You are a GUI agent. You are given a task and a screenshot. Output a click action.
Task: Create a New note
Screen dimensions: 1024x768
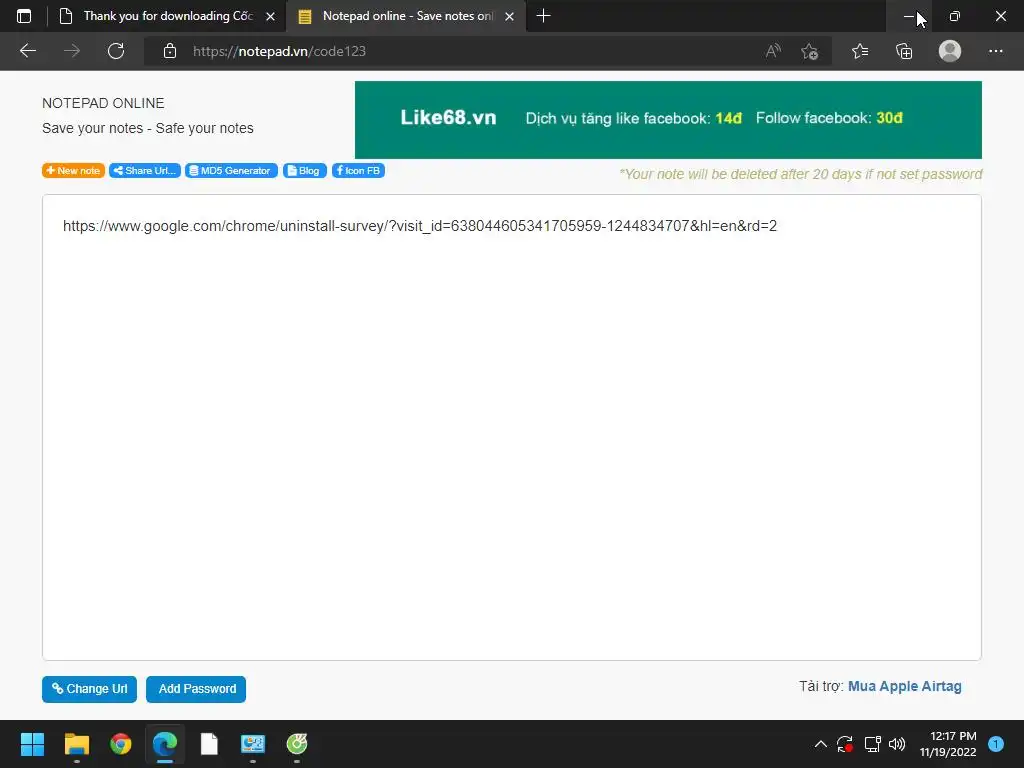[x=73, y=170]
